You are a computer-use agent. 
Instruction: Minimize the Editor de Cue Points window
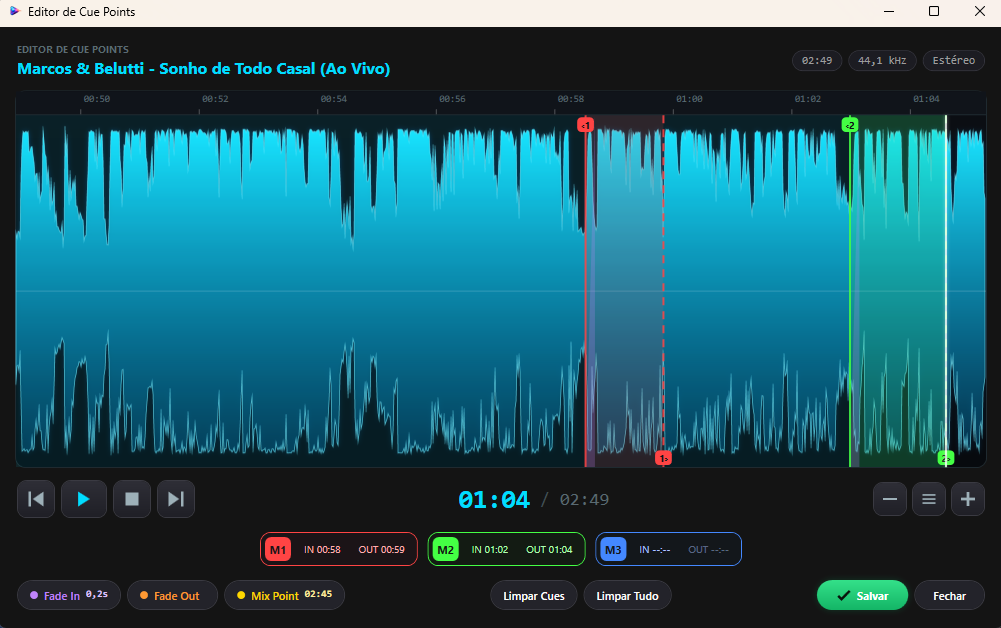click(889, 11)
